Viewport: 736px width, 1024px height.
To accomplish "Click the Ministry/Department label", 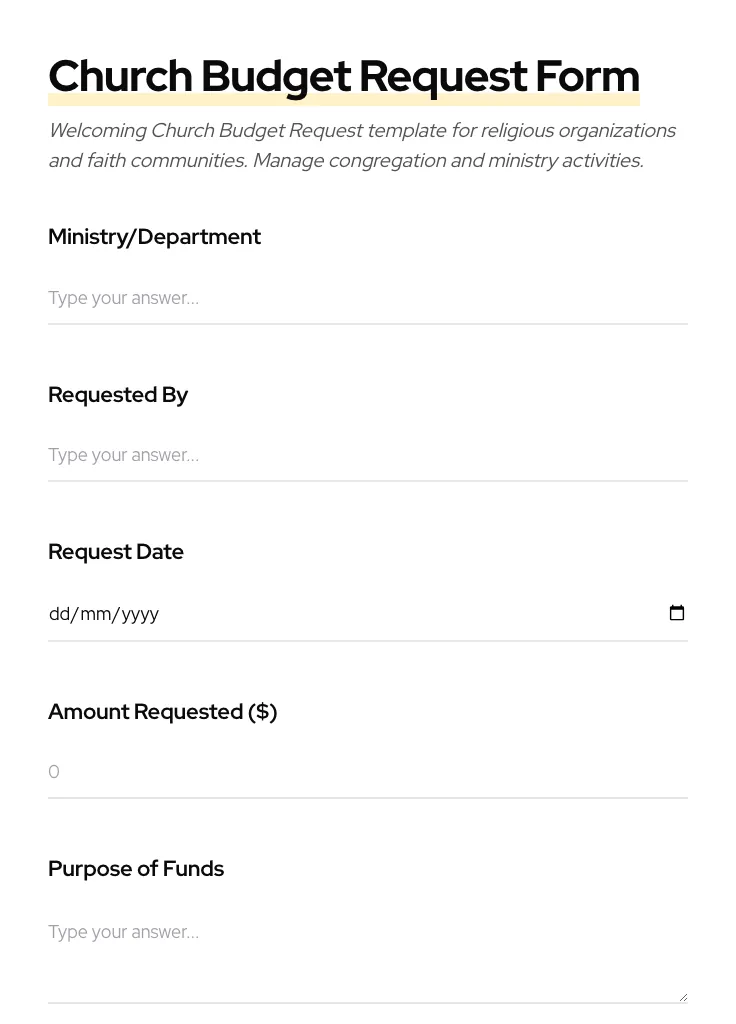I will [154, 237].
